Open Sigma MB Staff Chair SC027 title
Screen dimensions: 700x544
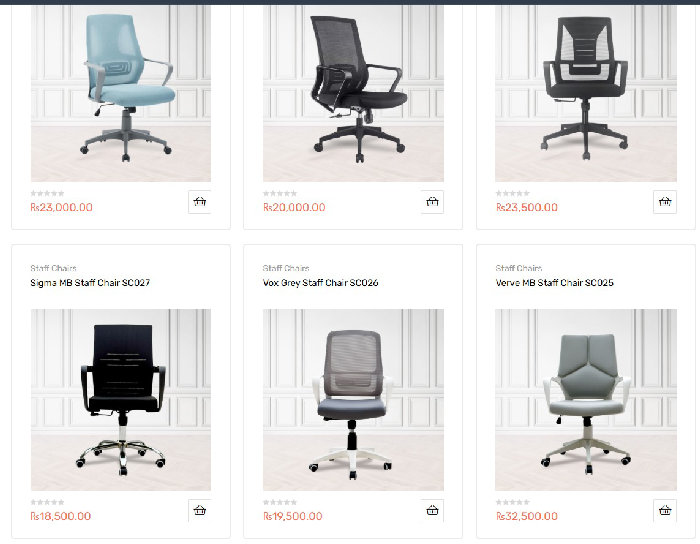tap(90, 282)
